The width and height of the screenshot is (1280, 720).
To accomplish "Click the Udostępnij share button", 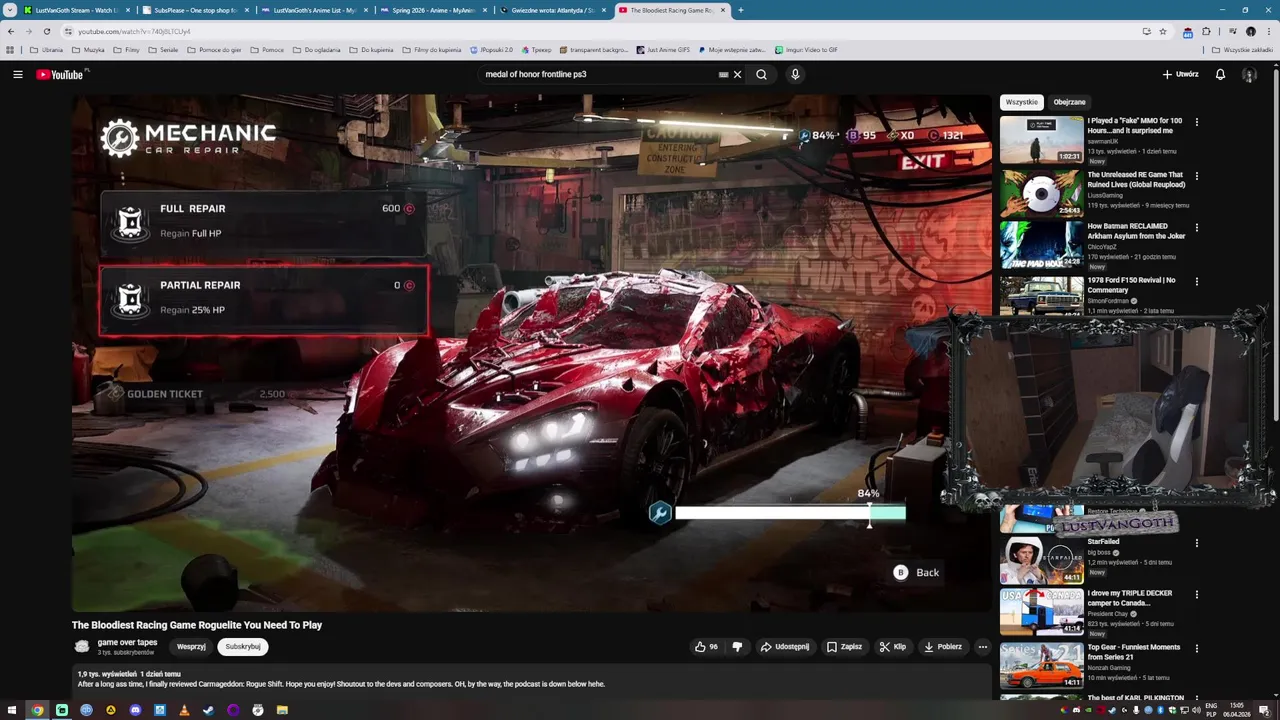I will (785, 647).
